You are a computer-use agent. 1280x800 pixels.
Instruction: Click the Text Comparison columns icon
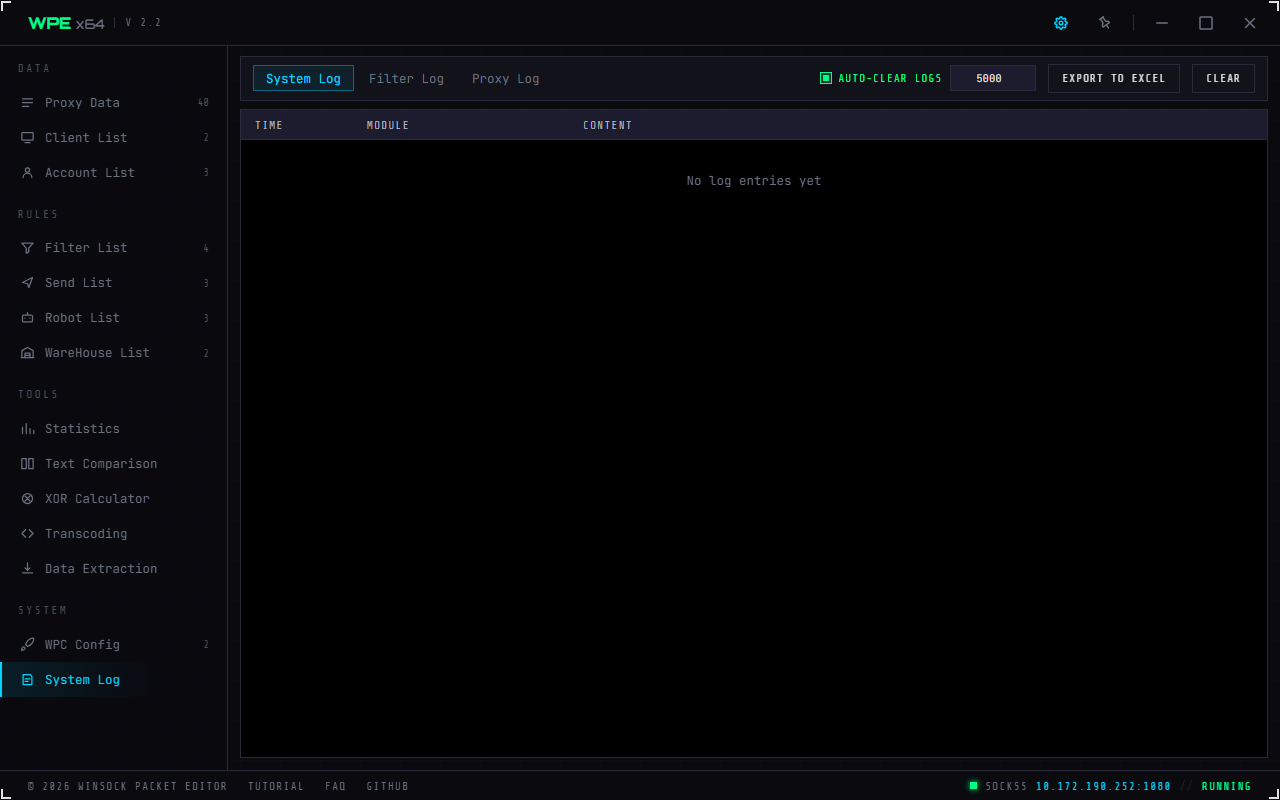click(27, 464)
